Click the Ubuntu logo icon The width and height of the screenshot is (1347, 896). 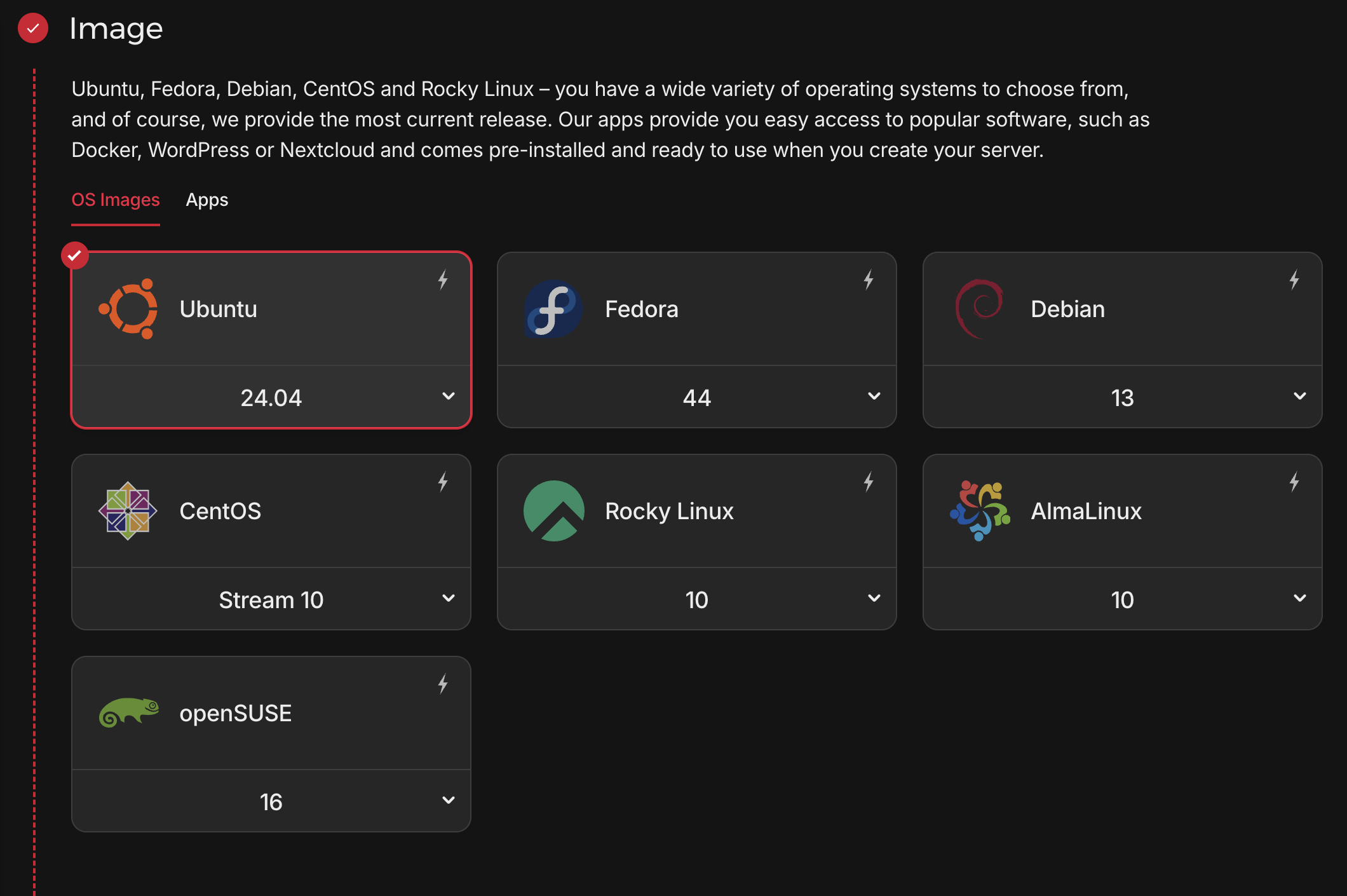128,309
